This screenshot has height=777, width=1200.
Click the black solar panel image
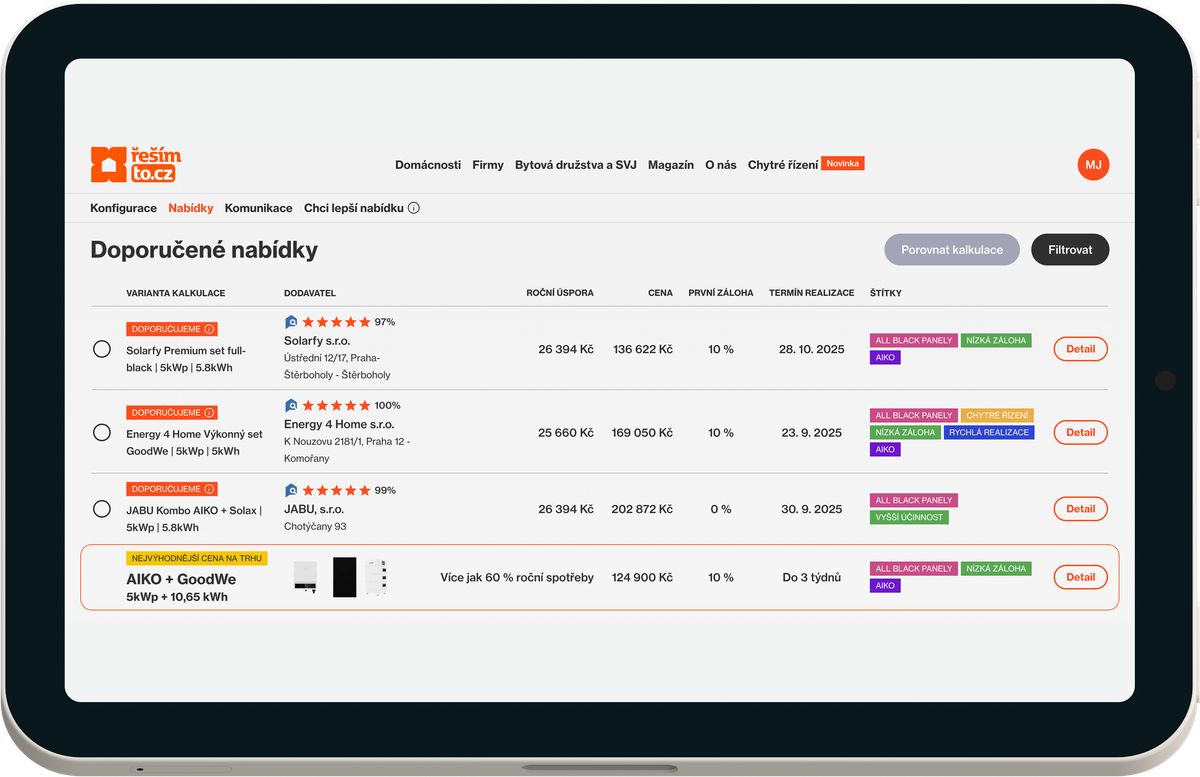pyautogui.click(x=344, y=577)
